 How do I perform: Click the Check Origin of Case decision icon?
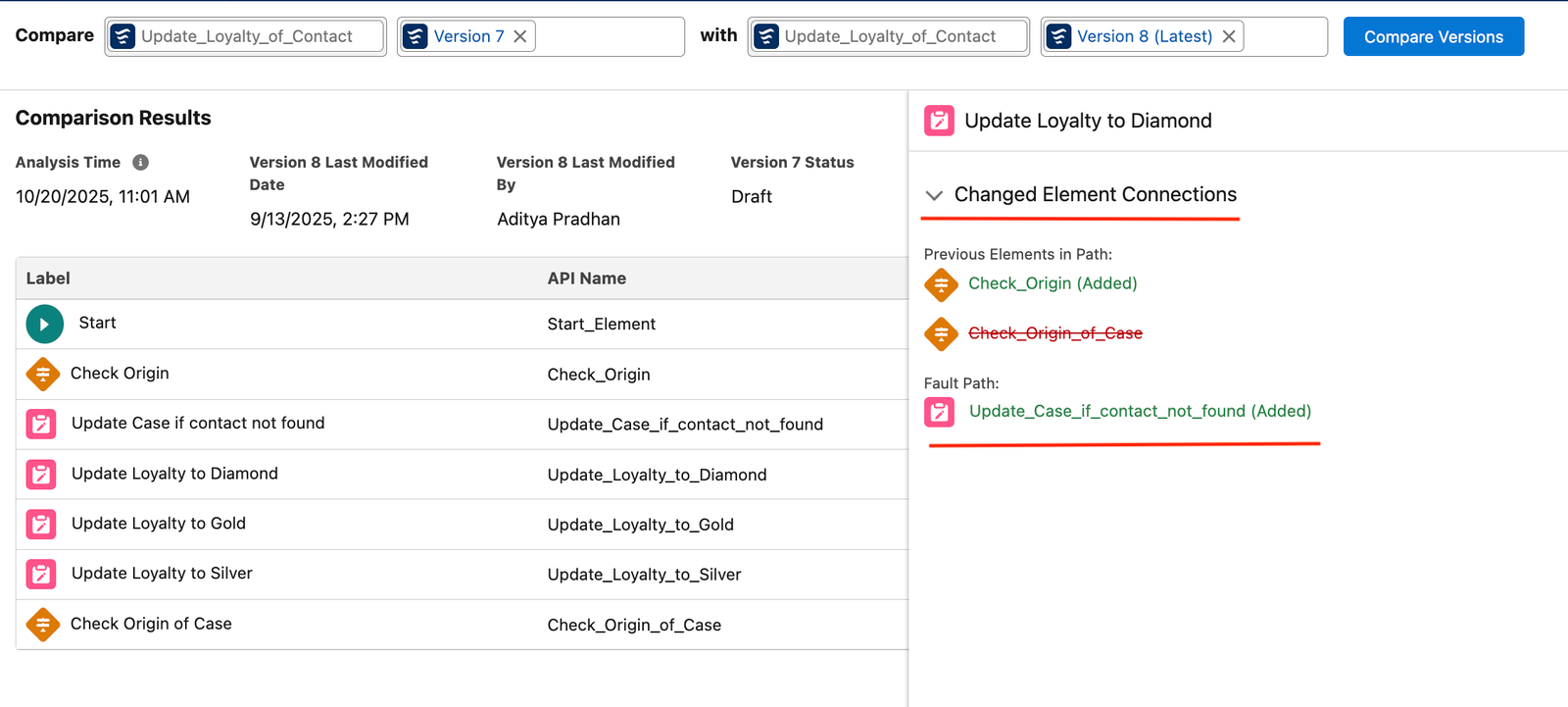click(x=43, y=625)
